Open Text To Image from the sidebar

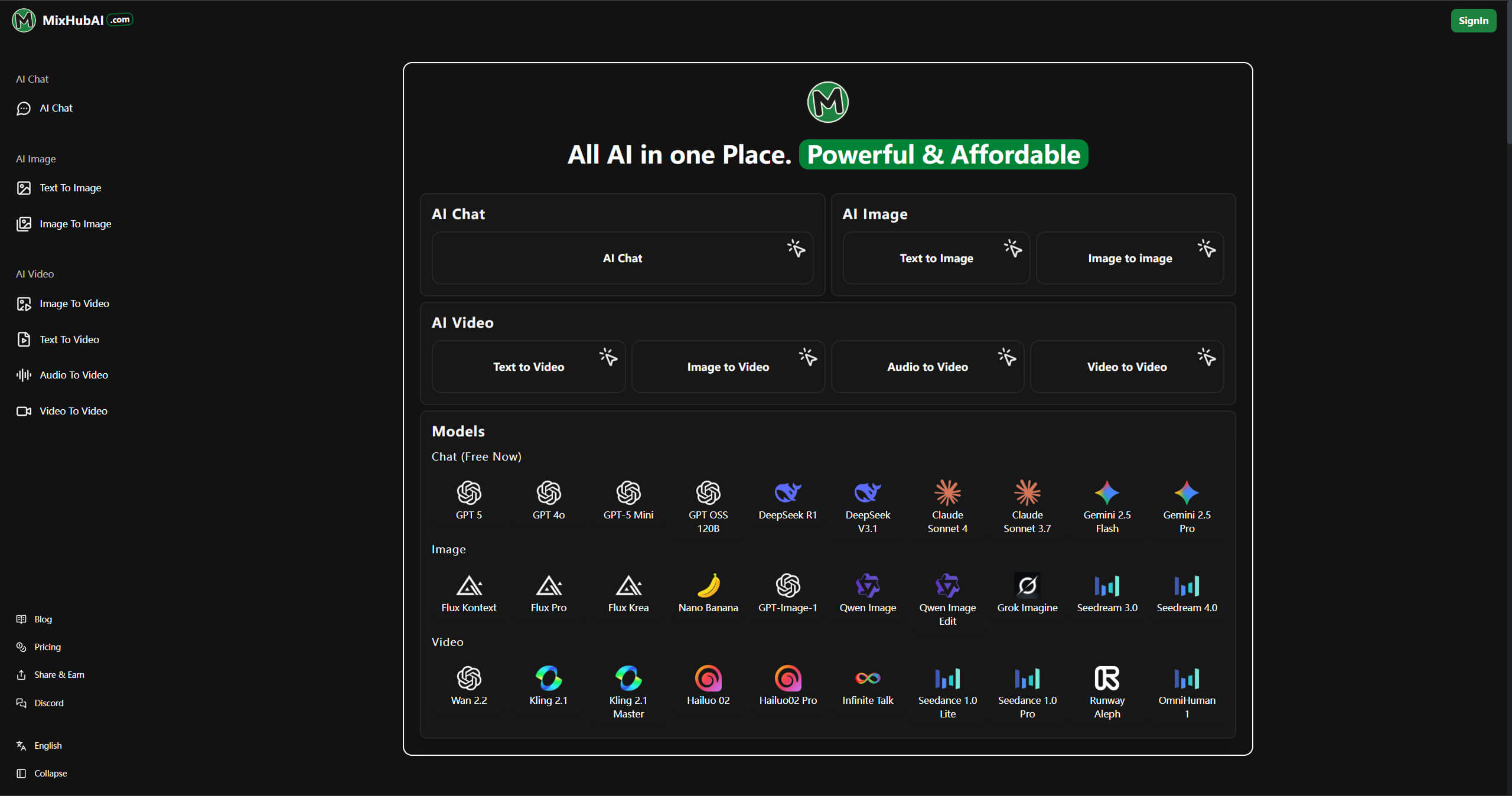pyautogui.click(x=70, y=187)
